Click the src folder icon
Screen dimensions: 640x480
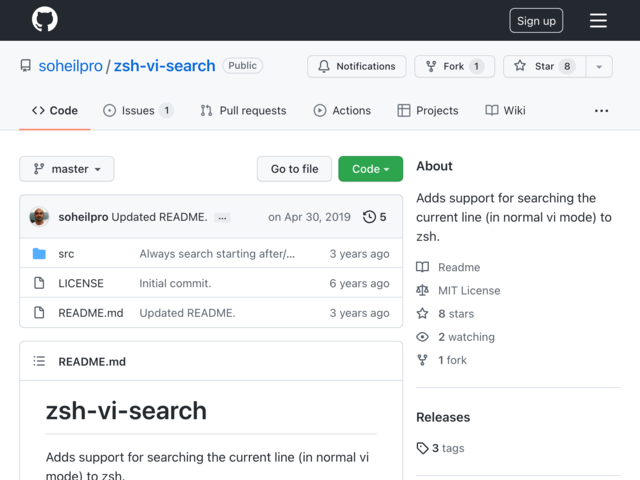point(39,253)
